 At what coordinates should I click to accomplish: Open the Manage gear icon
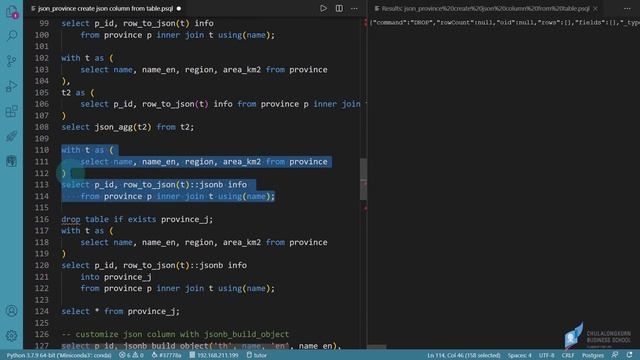pos(11,336)
